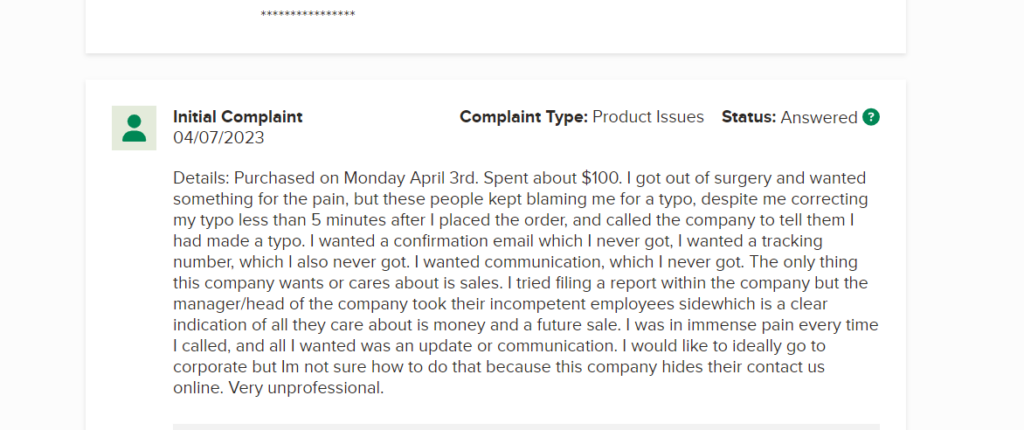Click the Complaint Type label

coord(524,117)
